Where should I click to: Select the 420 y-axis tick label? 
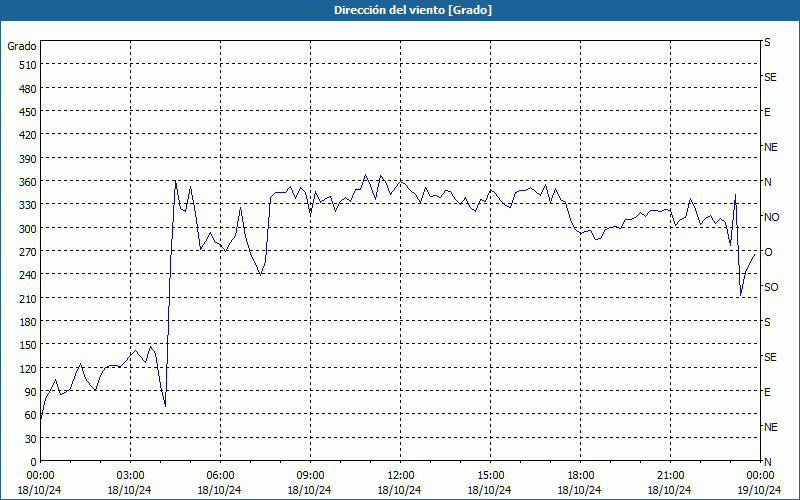point(28,135)
